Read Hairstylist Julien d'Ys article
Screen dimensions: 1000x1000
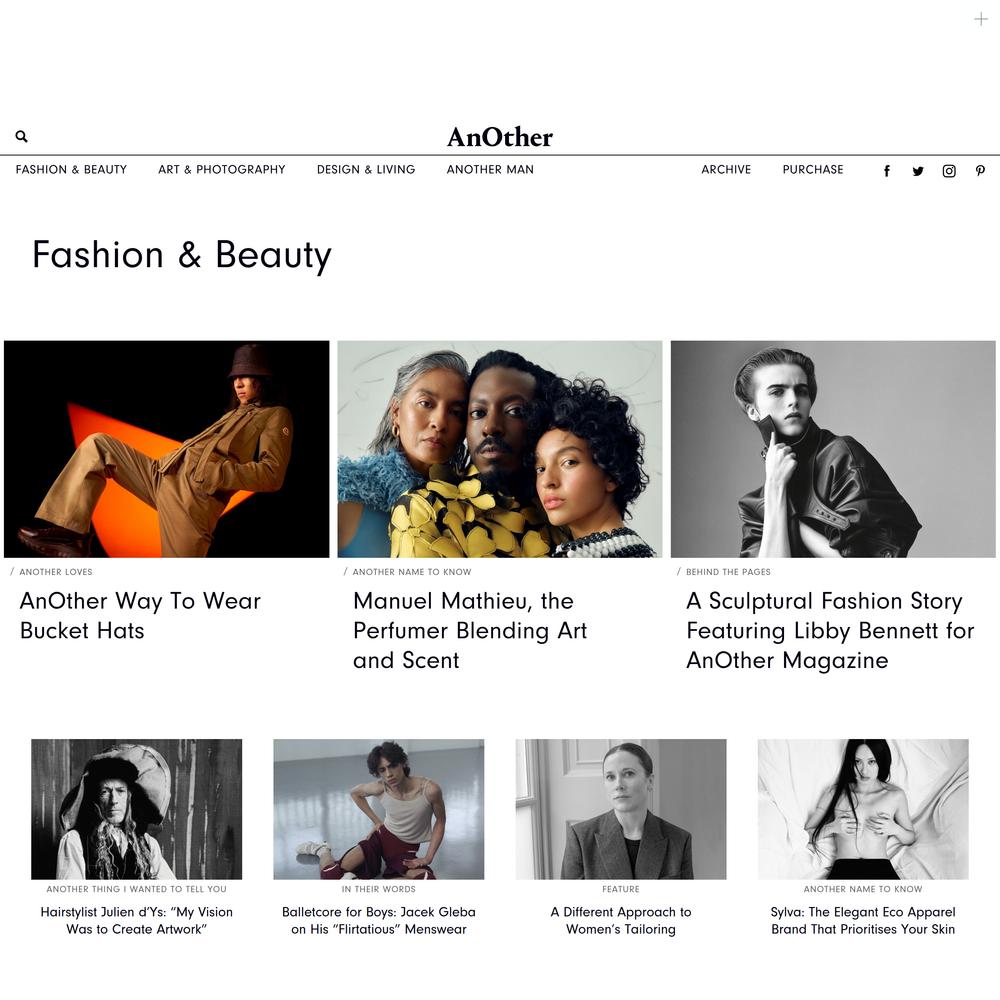coord(136,920)
